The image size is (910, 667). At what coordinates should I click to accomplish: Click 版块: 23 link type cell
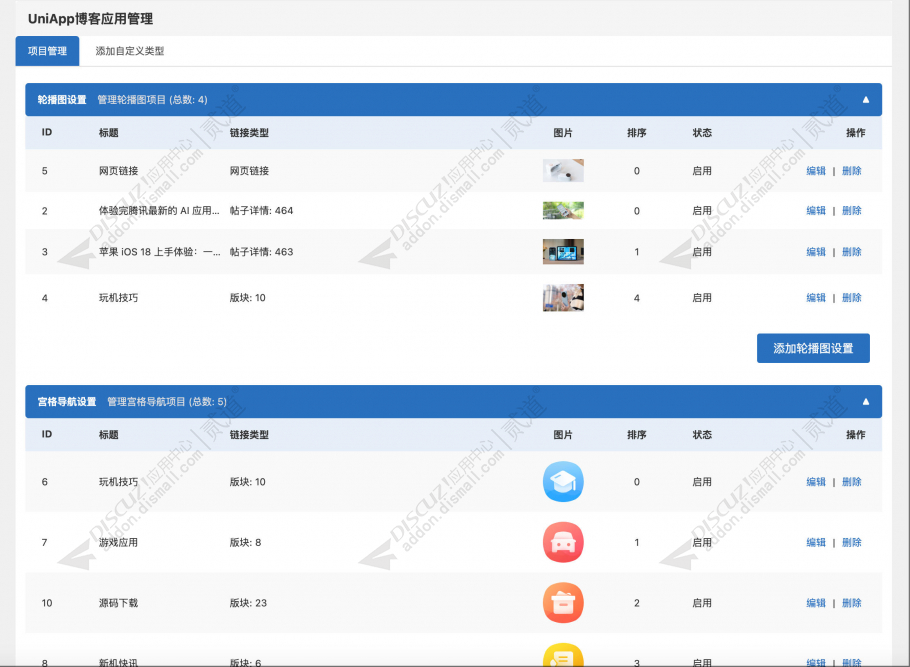(x=248, y=603)
